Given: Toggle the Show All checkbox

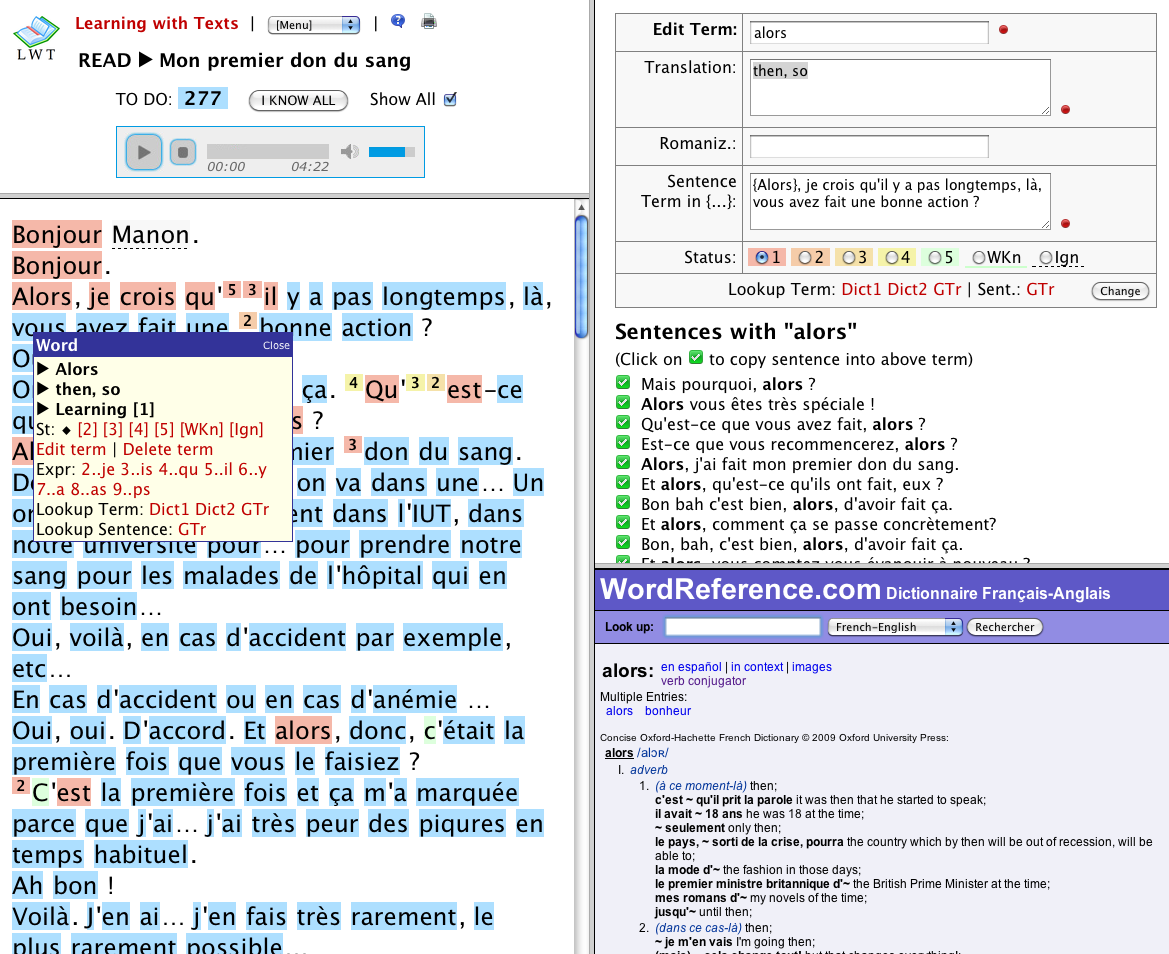Looking at the screenshot, I should pos(450,99).
